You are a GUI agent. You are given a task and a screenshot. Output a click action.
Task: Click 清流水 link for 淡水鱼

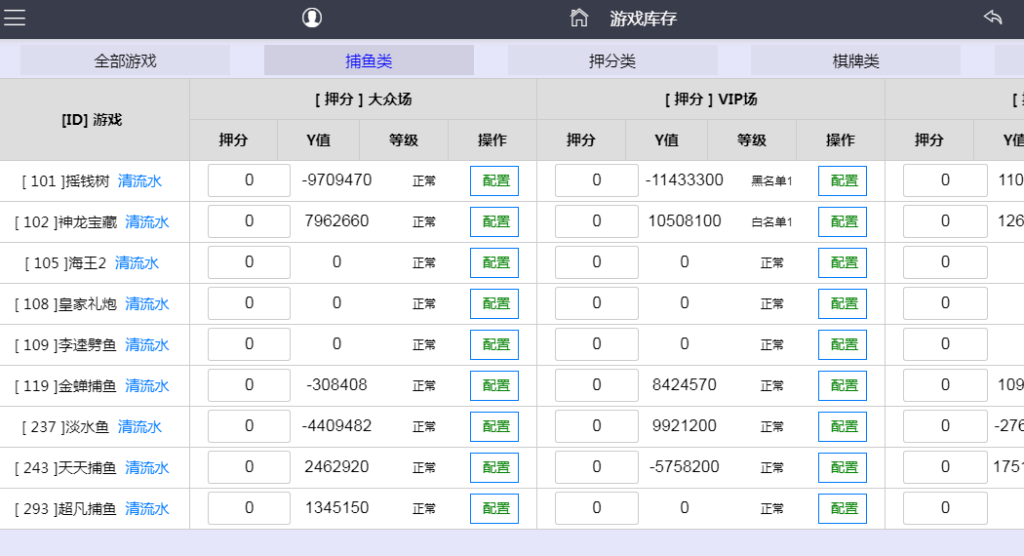[x=140, y=427]
